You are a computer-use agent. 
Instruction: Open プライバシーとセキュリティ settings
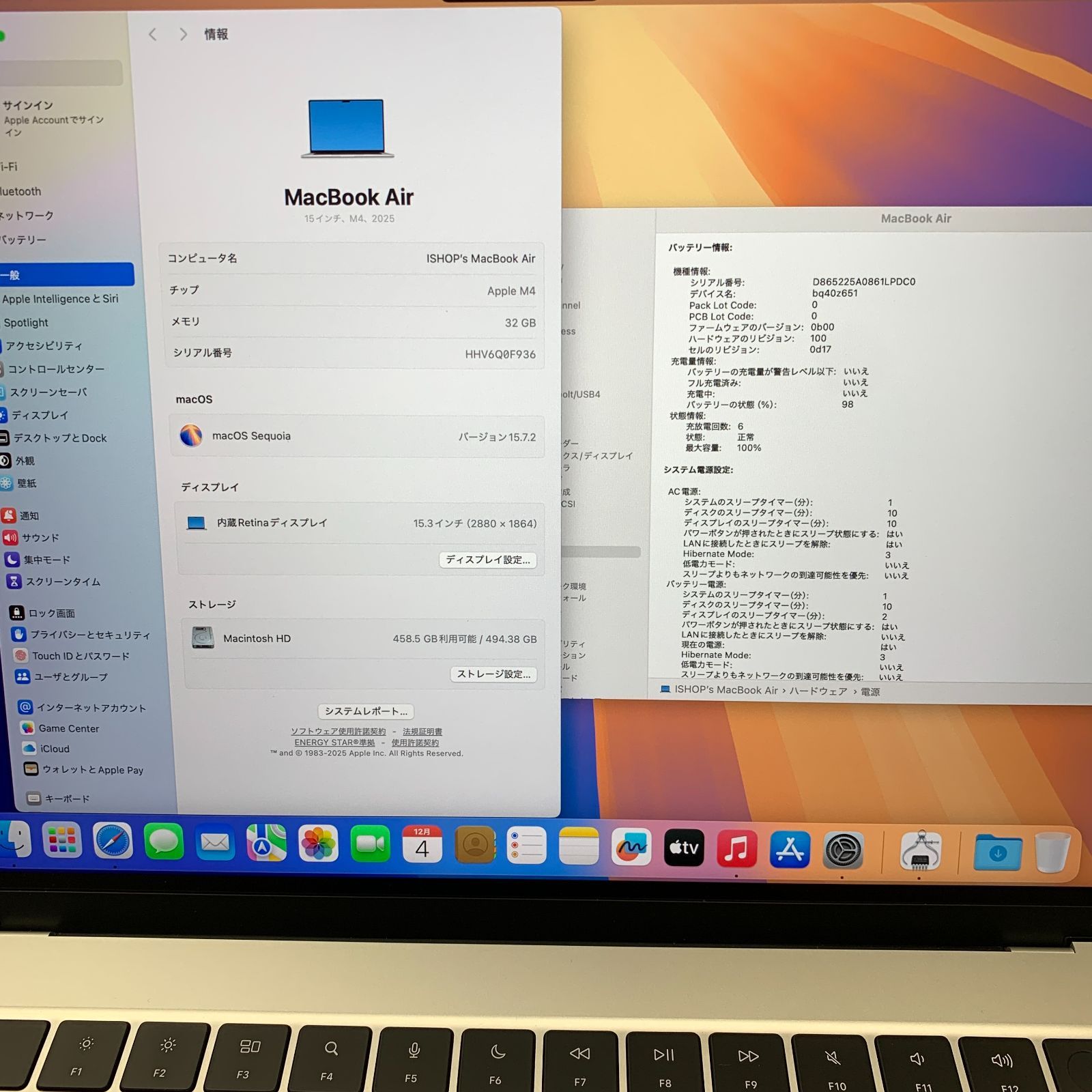(92, 635)
